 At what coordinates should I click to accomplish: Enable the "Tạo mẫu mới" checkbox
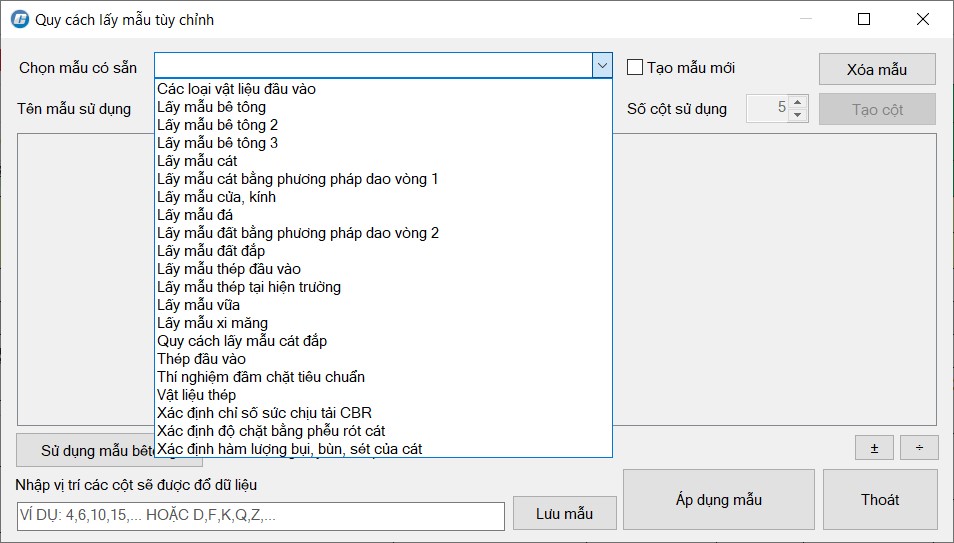coord(635,68)
